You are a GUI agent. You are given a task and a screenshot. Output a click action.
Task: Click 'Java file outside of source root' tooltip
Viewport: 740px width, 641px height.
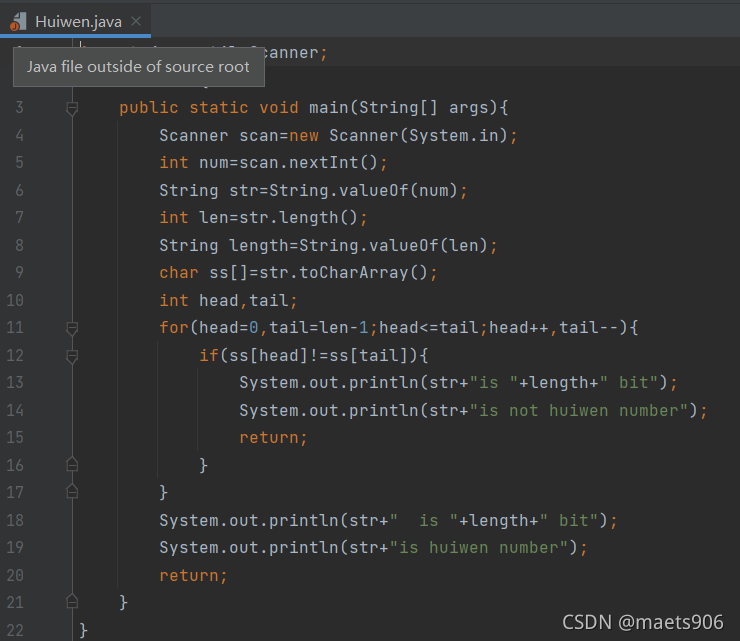click(x=139, y=67)
